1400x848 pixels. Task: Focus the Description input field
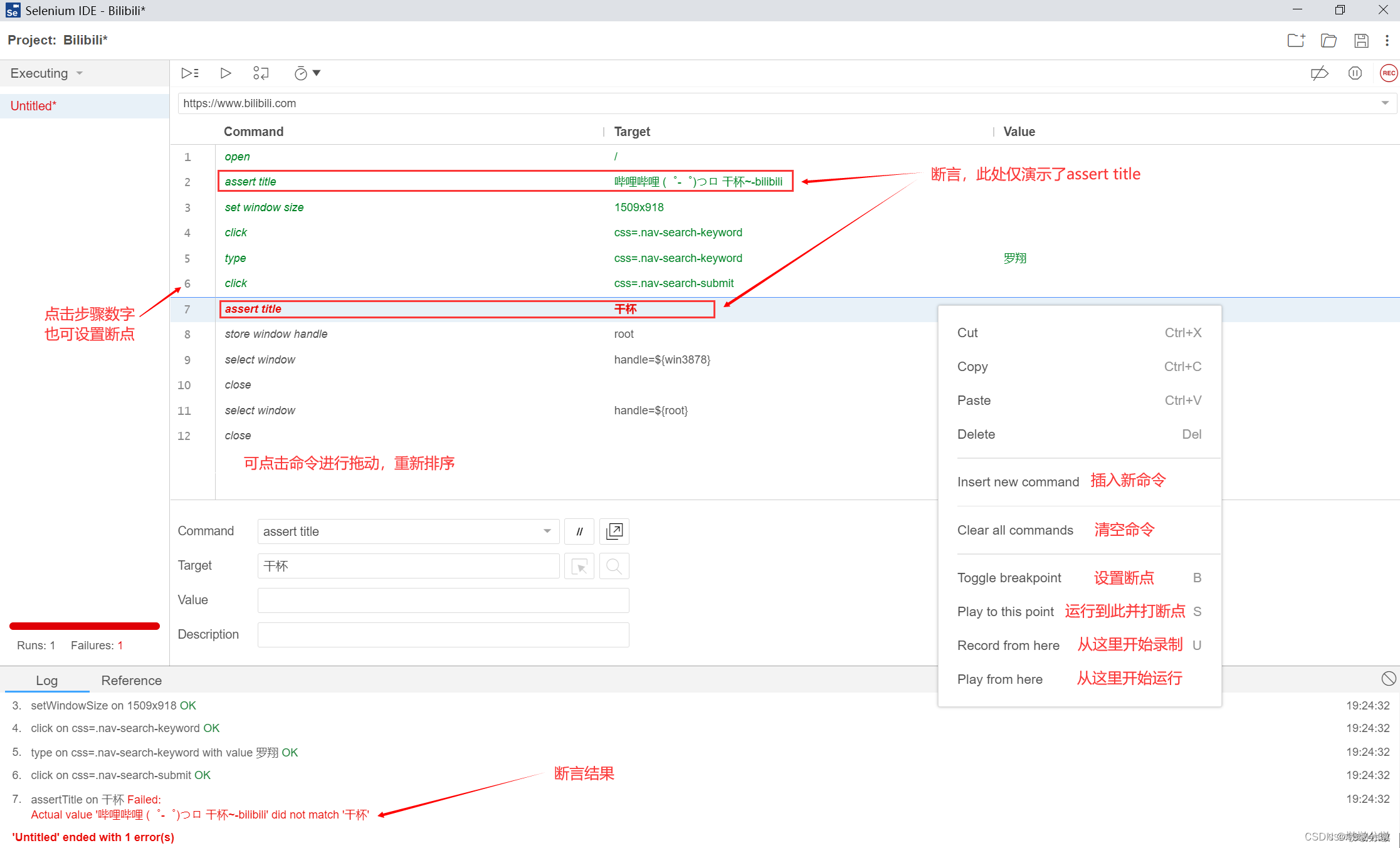tap(443, 635)
